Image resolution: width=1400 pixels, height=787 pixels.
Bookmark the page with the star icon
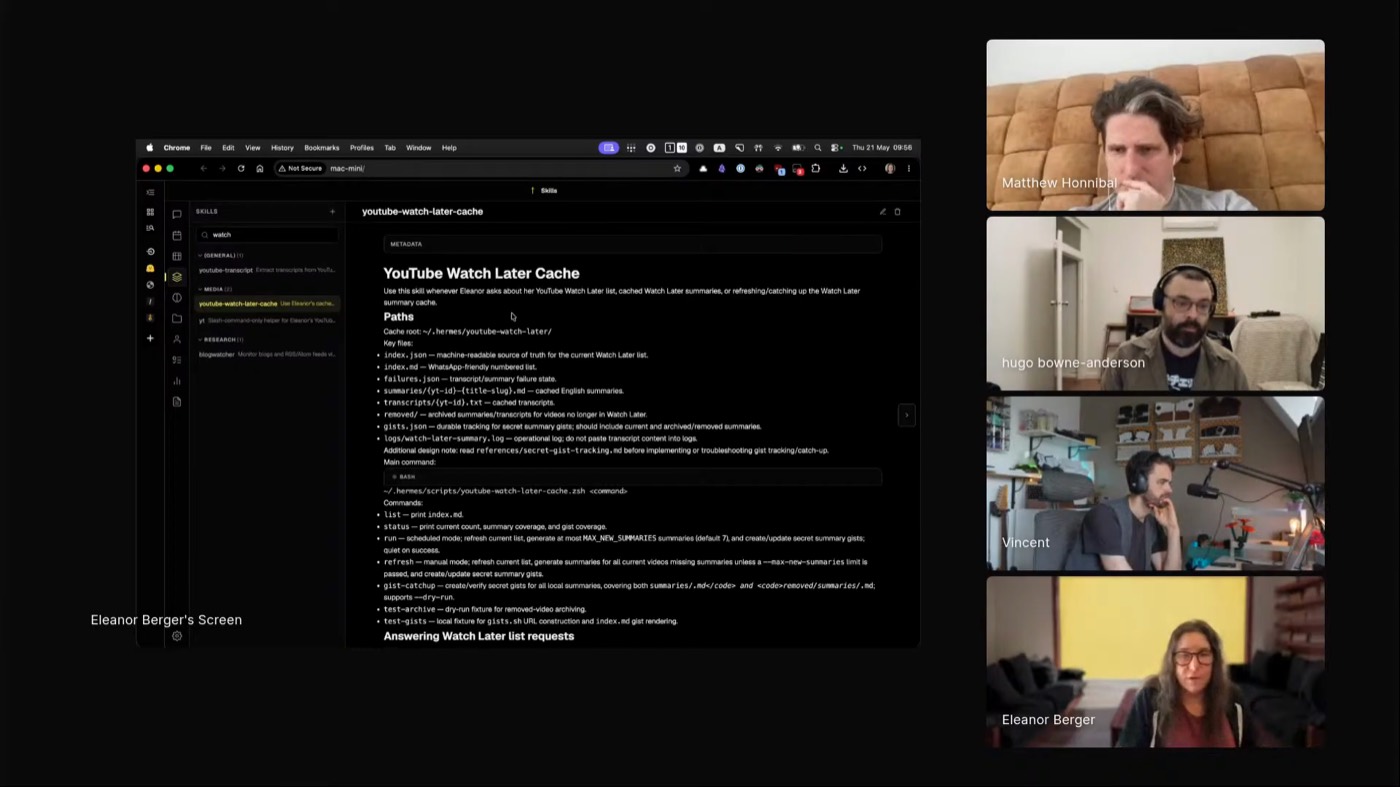(677, 168)
